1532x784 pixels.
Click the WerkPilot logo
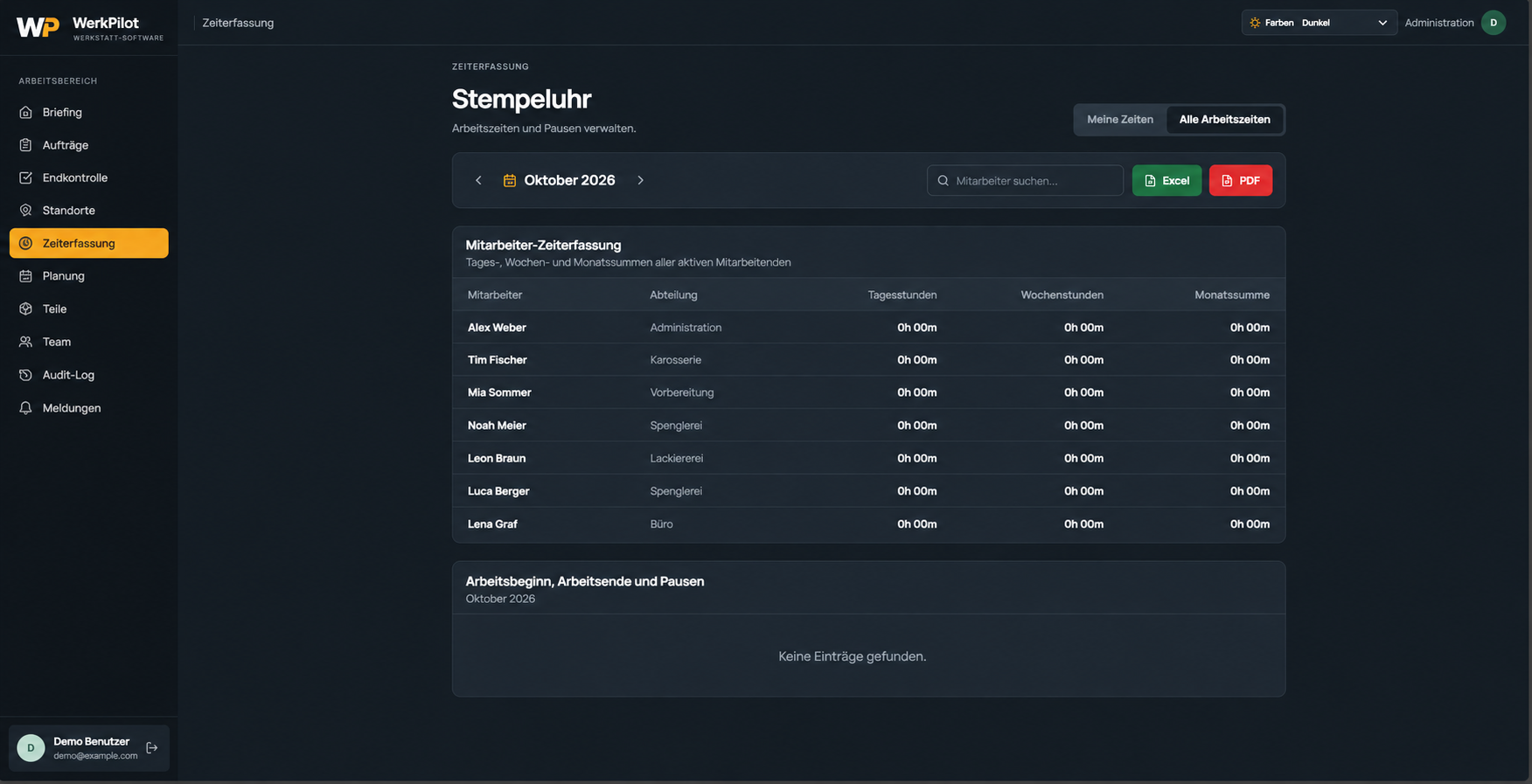pos(89,27)
